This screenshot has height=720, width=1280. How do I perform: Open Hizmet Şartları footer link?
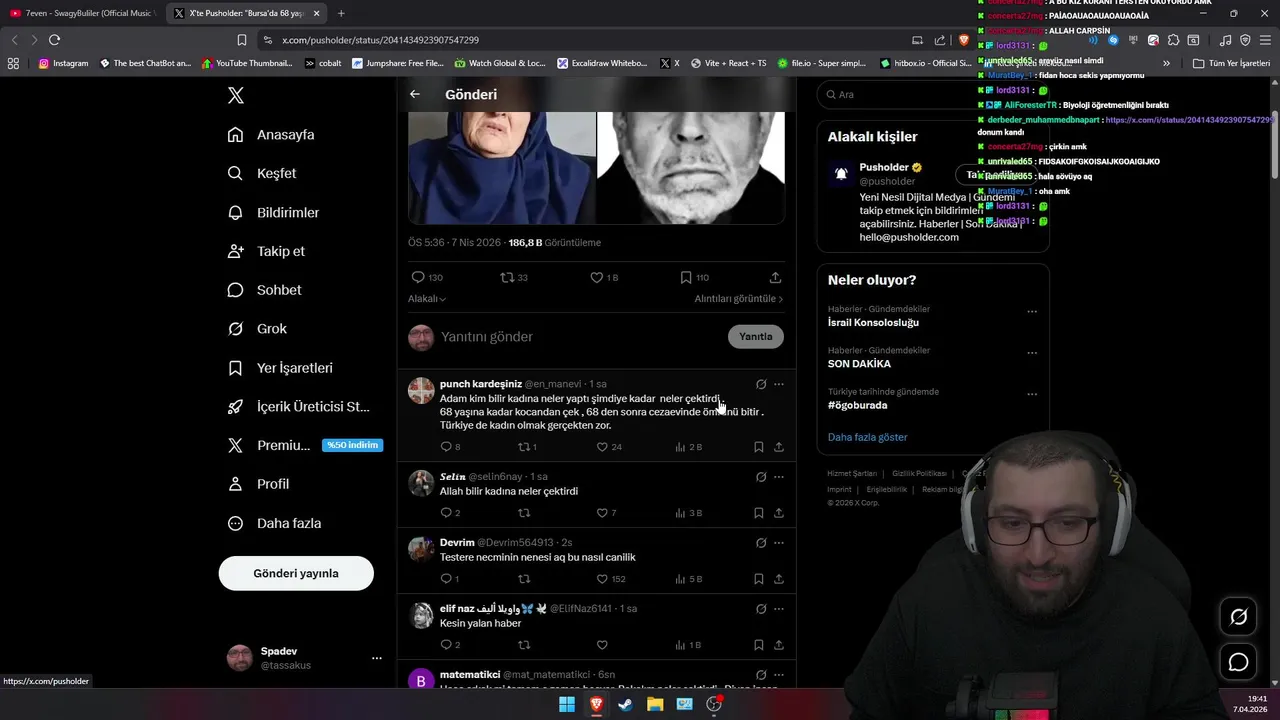(x=852, y=473)
